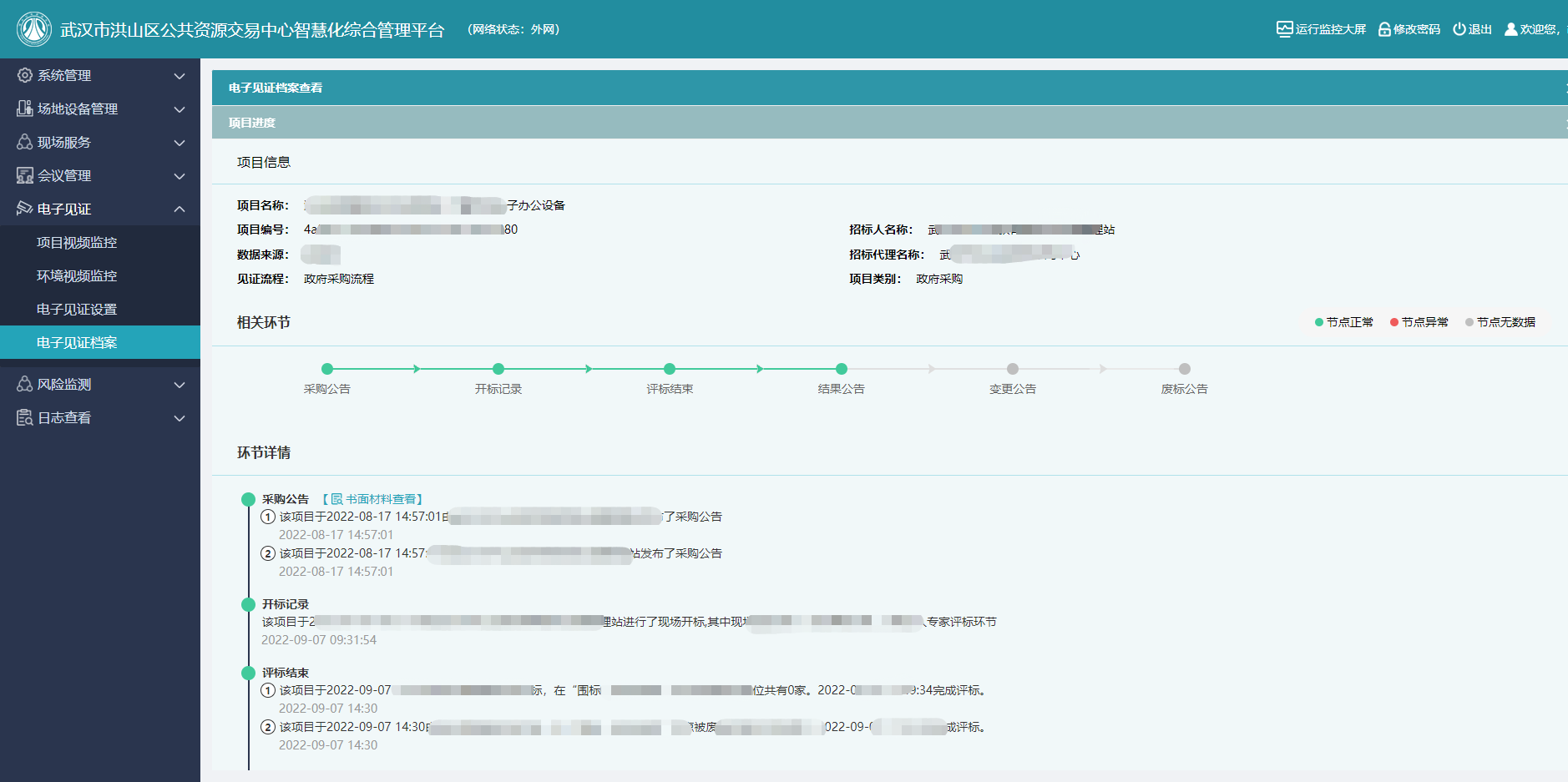Click the 网络状态：外网 status text

tap(513, 29)
